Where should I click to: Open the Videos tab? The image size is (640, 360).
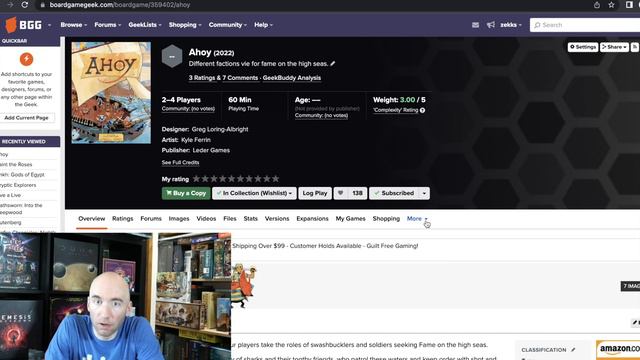point(206,219)
